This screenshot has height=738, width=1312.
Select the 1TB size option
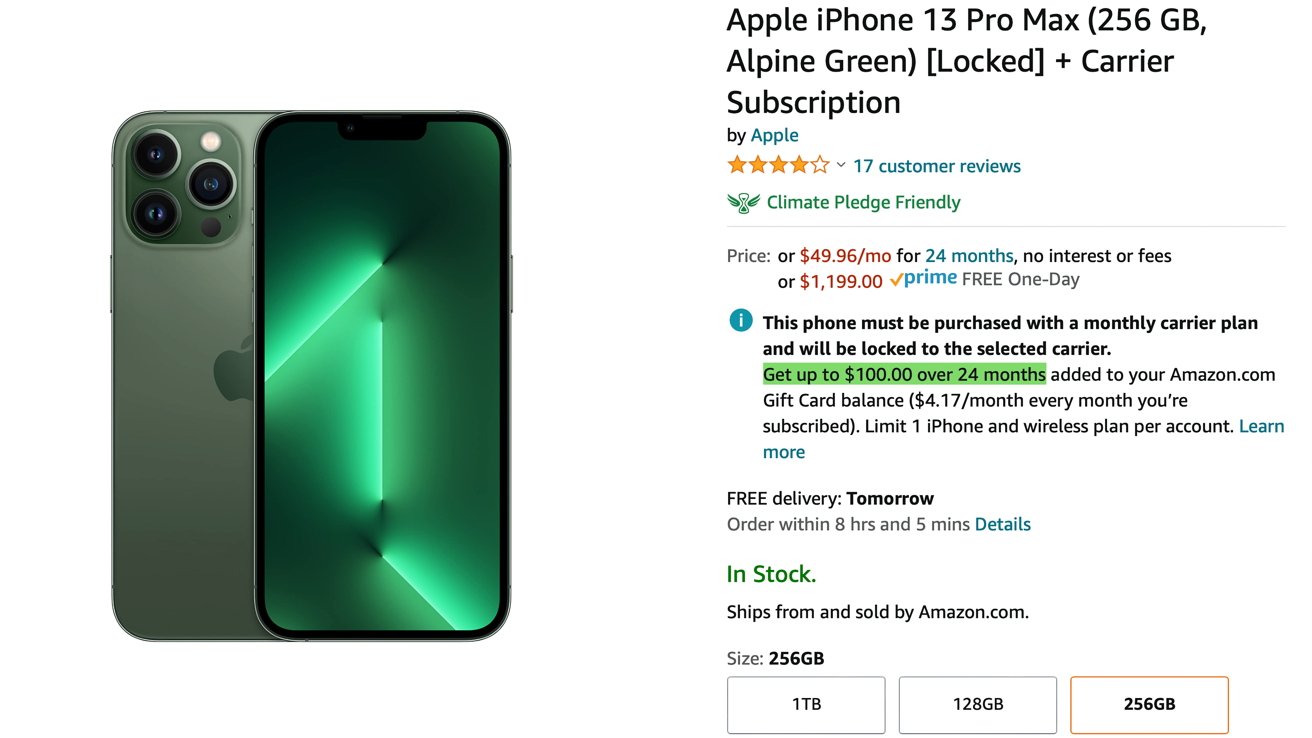pos(806,704)
